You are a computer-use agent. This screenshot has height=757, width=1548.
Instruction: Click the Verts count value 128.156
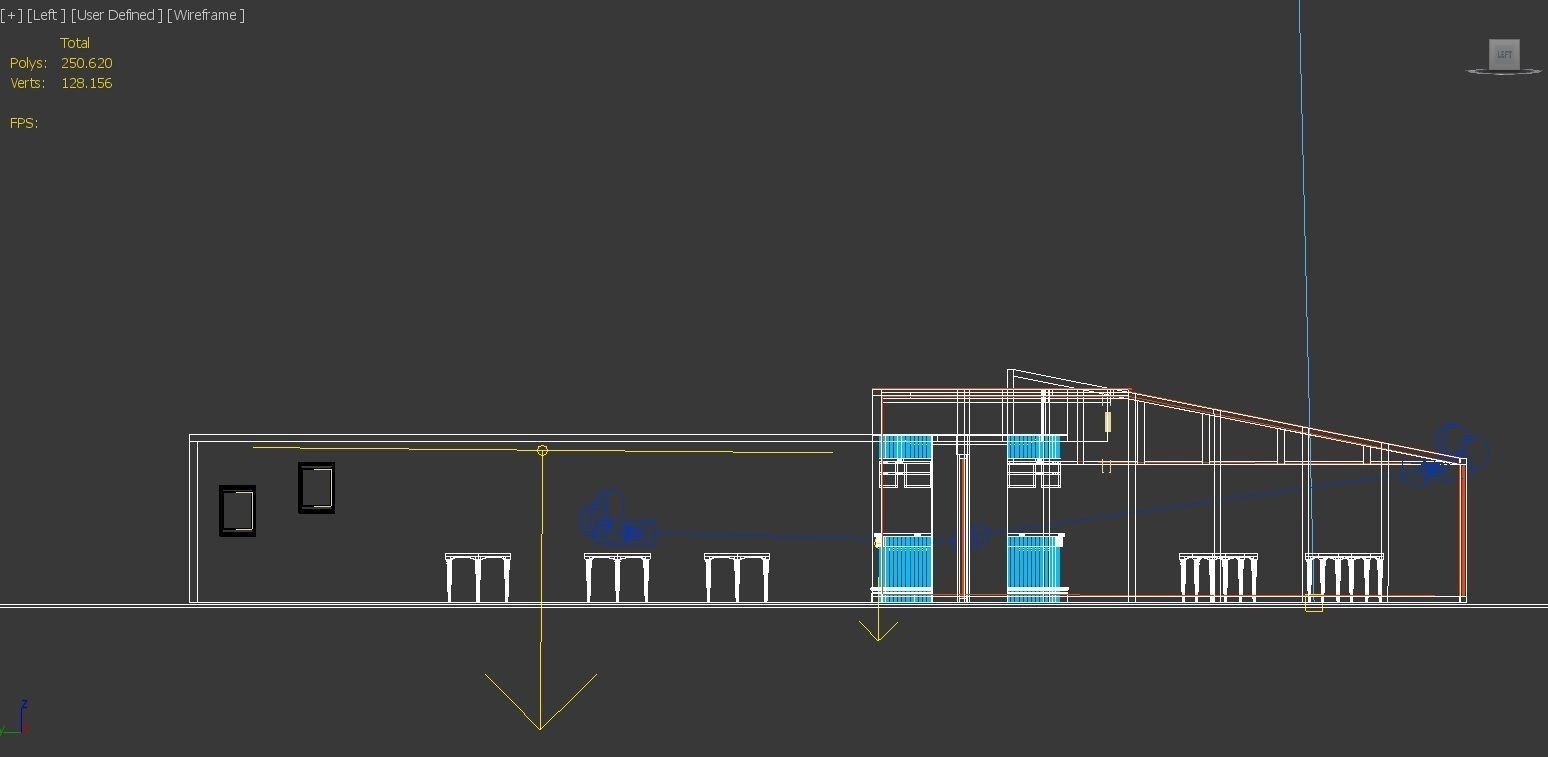tap(86, 83)
